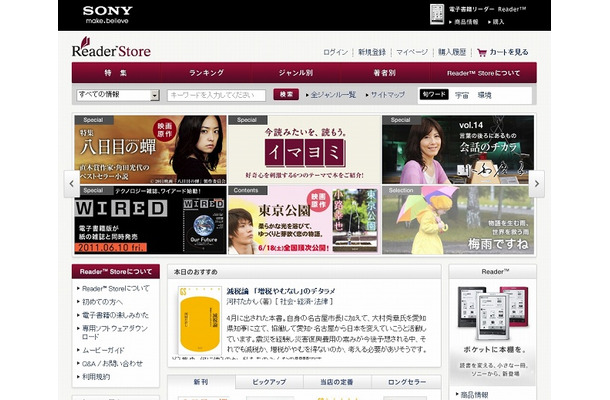Open the 社会・経済・法律 genre link
Viewport: 610px width, 400px height.
click(304, 302)
